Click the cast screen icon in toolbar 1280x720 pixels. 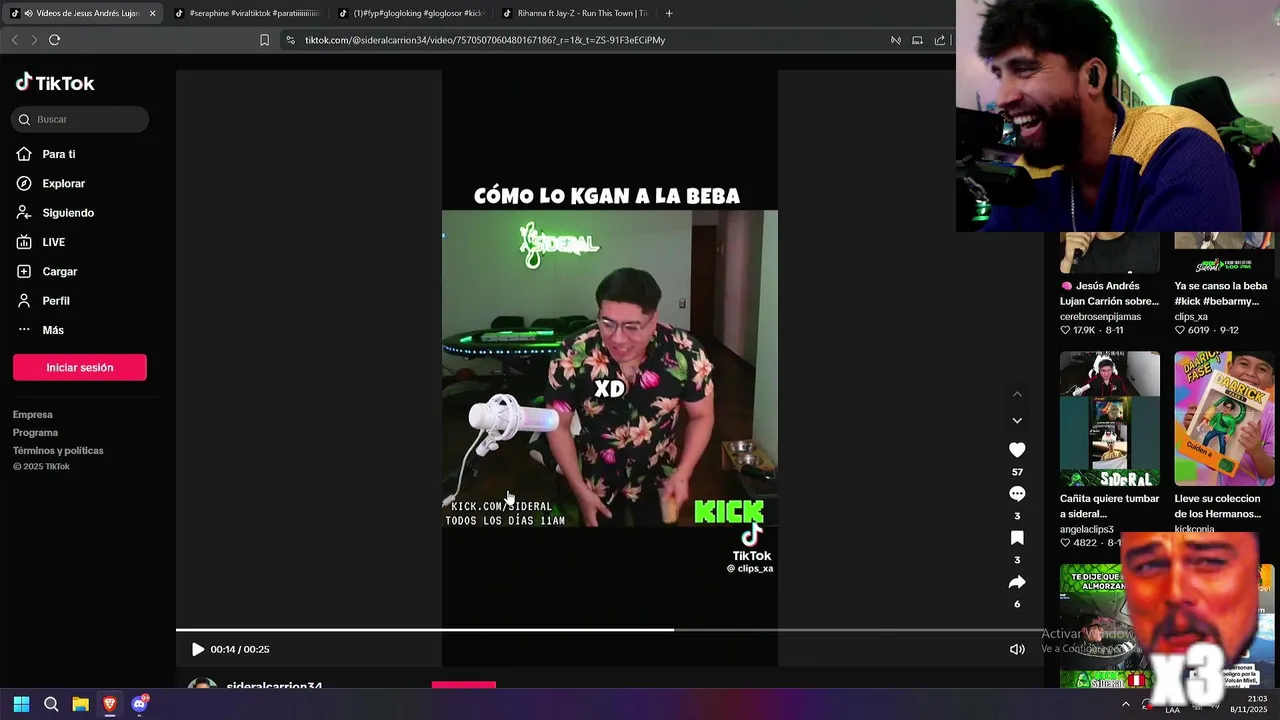tap(917, 40)
